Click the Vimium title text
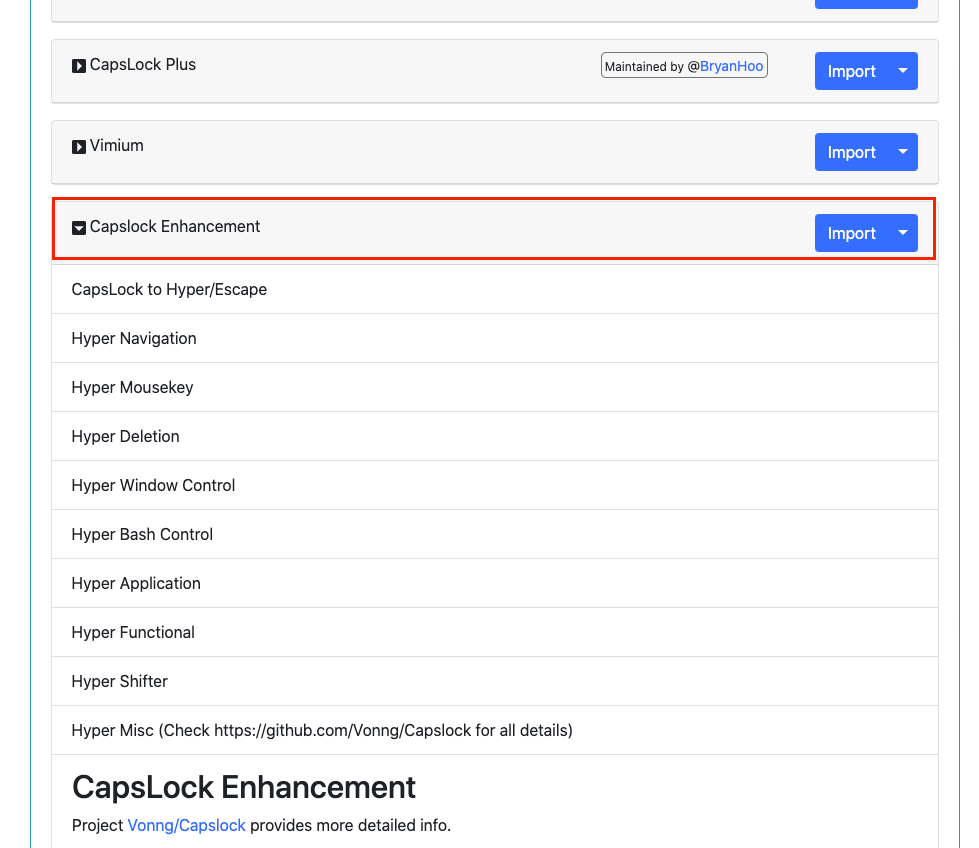 116,145
